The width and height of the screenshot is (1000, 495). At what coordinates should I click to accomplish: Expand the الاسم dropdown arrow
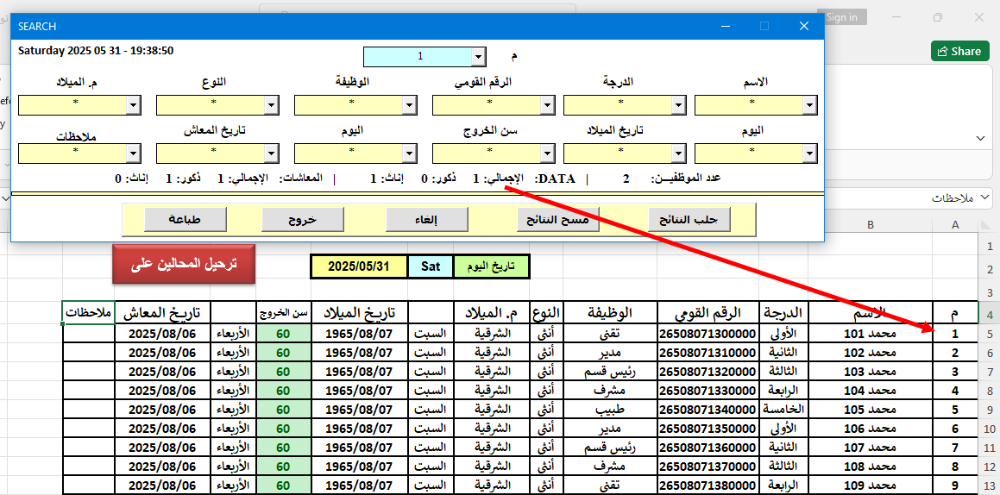[810, 105]
